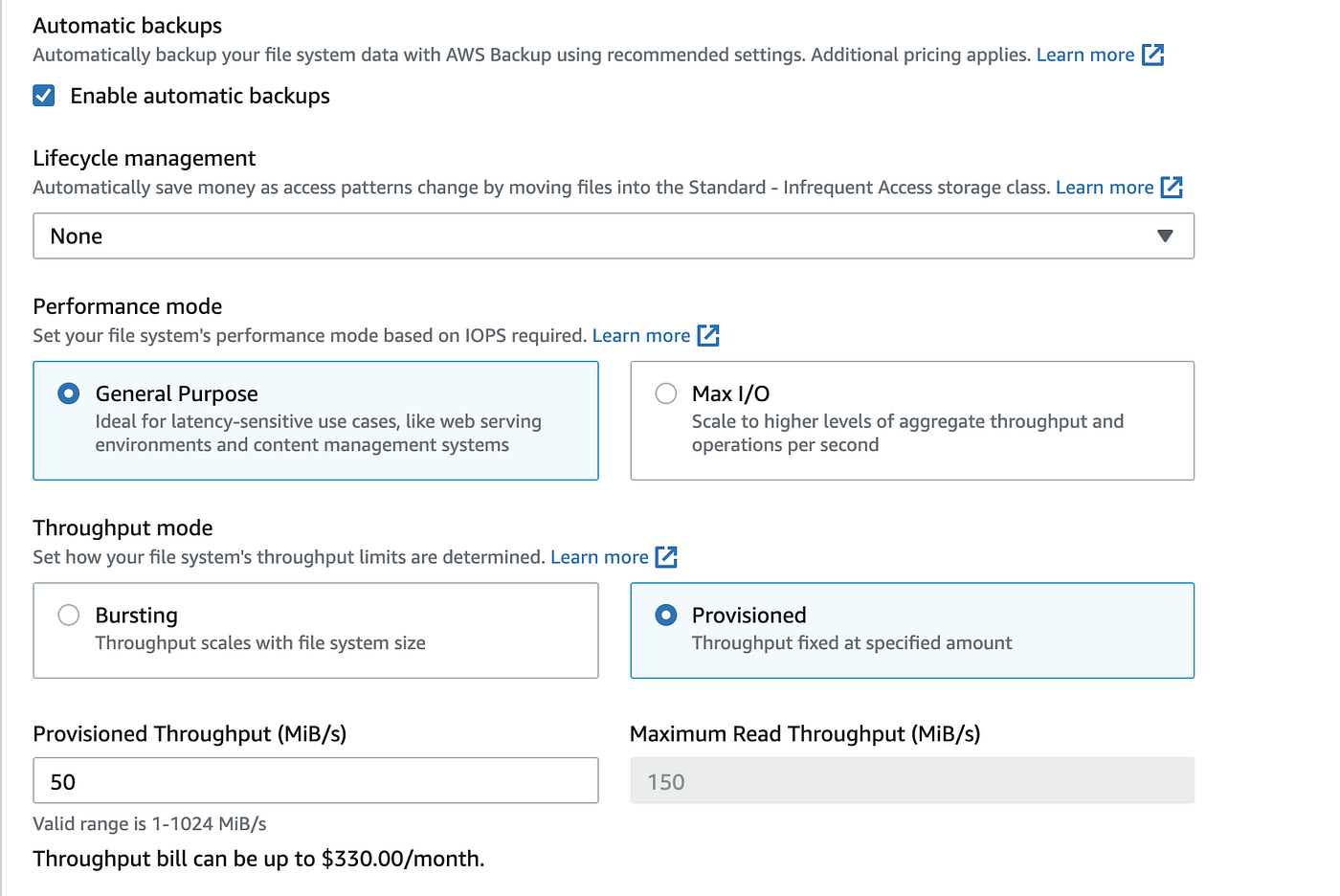This screenshot has width=1340, height=896.
Task: Open Learn more link for Lifecycle management
Action: (1105, 188)
